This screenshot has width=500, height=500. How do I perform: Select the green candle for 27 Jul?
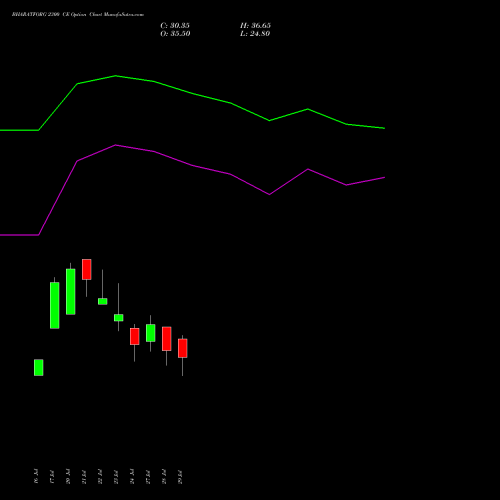[151, 333]
